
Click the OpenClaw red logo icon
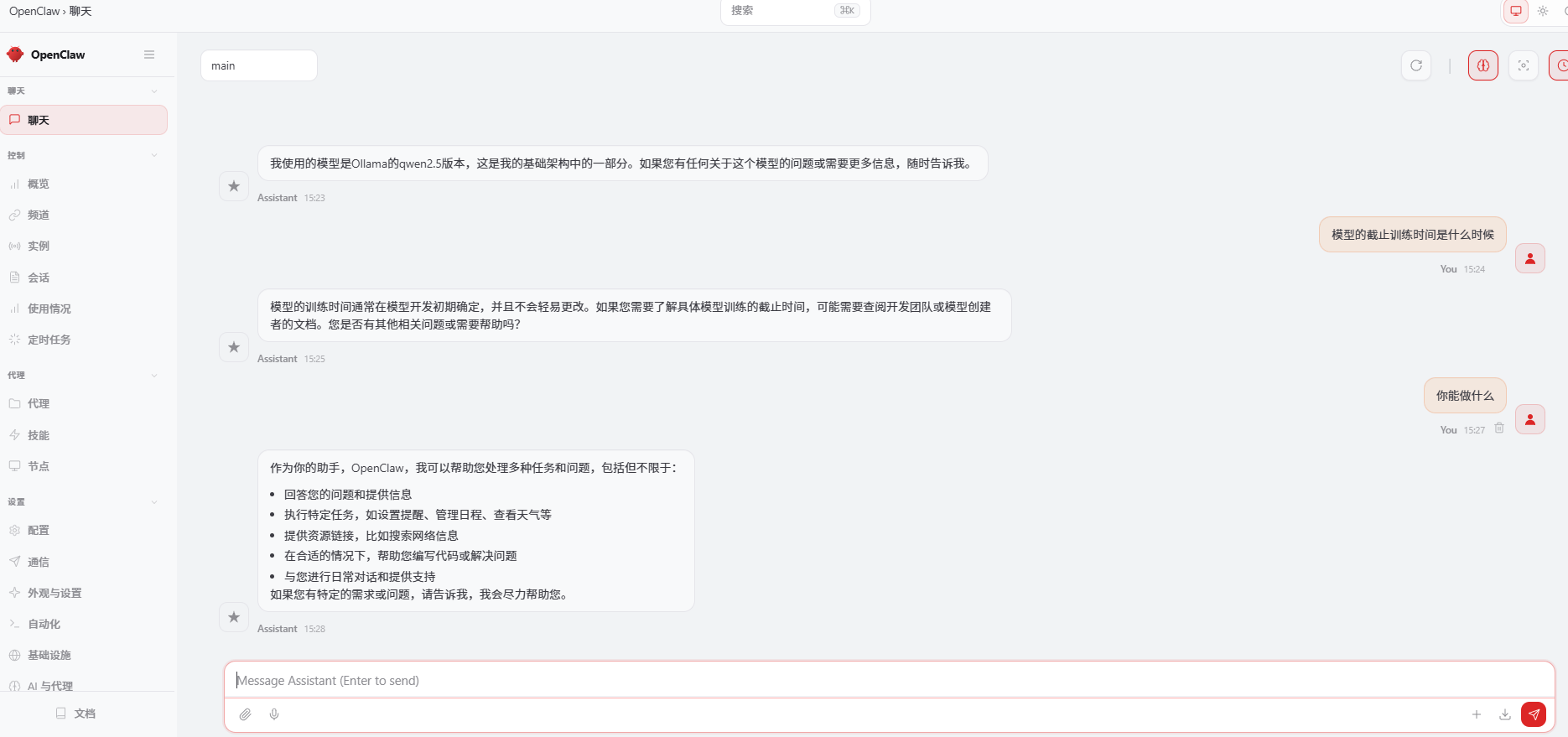15,54
